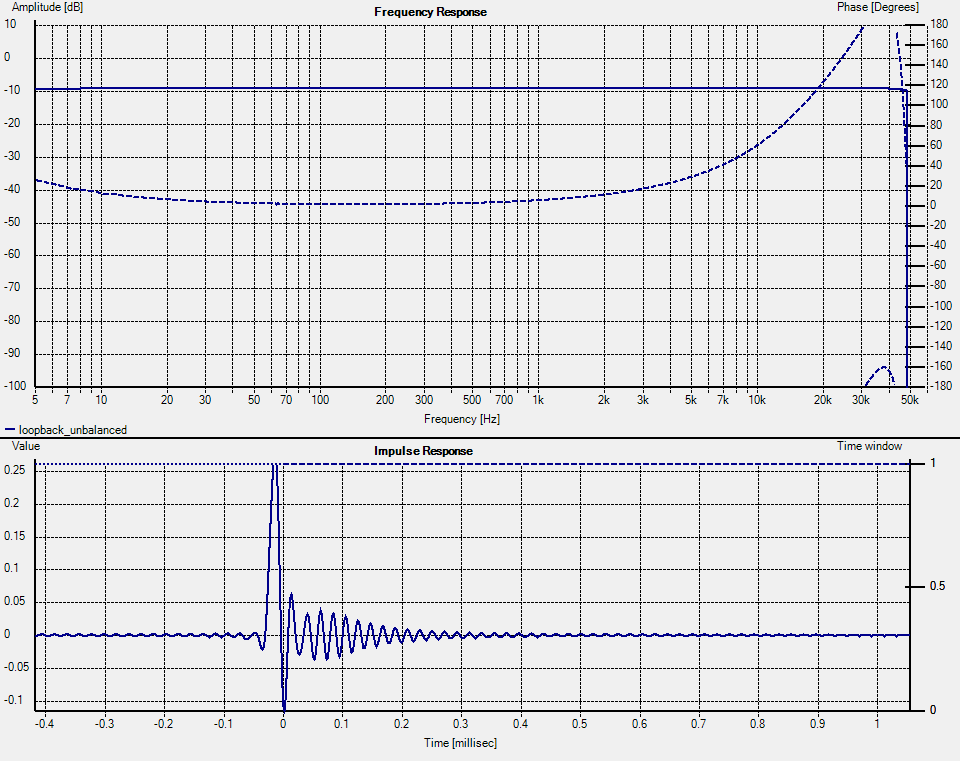Click the 7k tick on frequency axis
The height and width of the screenshot is (761, 960).
(x=723, y=400)
